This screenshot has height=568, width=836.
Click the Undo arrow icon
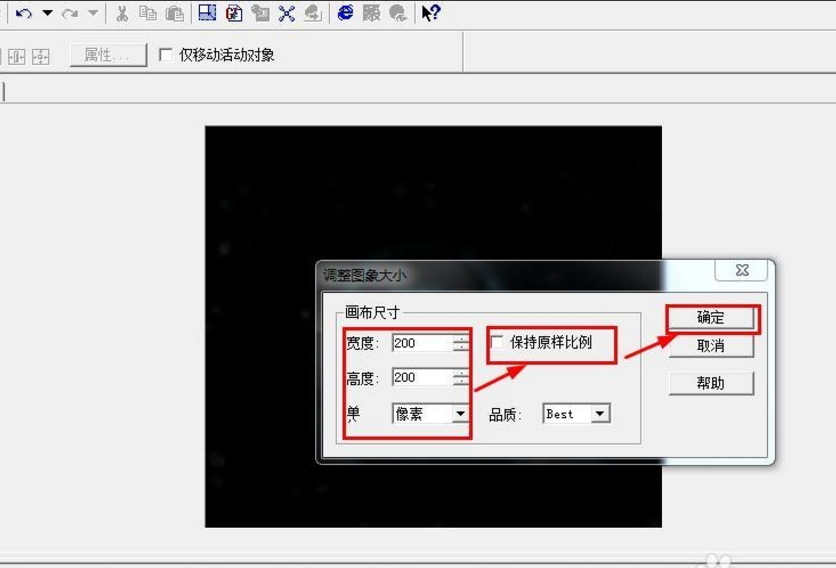(x=23, y=13)
